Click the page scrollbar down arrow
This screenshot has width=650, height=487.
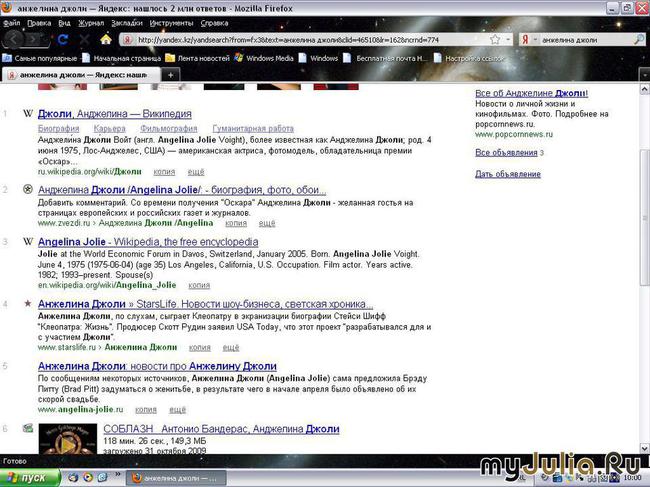pos(645,448)
